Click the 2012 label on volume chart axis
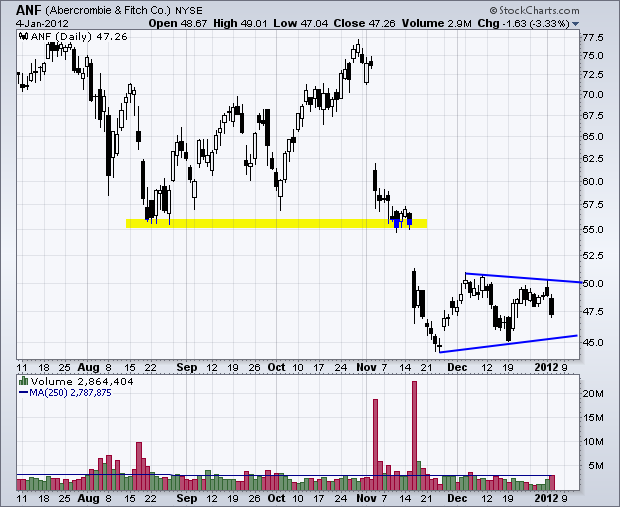Viewport: 620px width, 507px height. (546, 498)
